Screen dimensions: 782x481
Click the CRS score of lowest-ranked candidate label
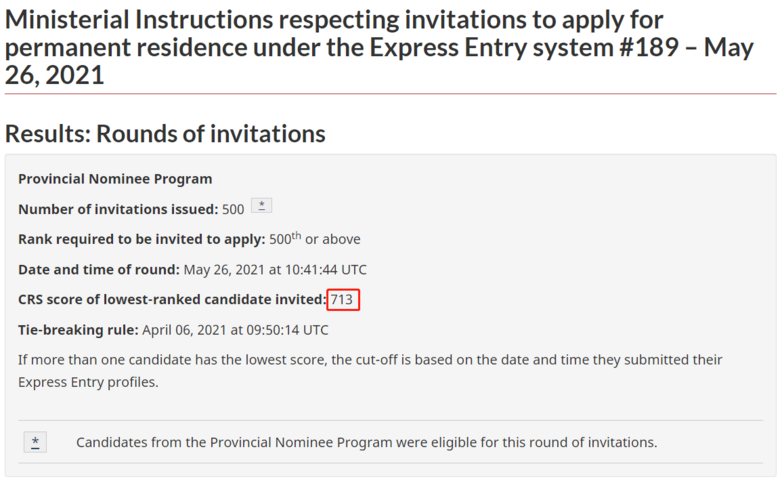click(x=172, y=299)
